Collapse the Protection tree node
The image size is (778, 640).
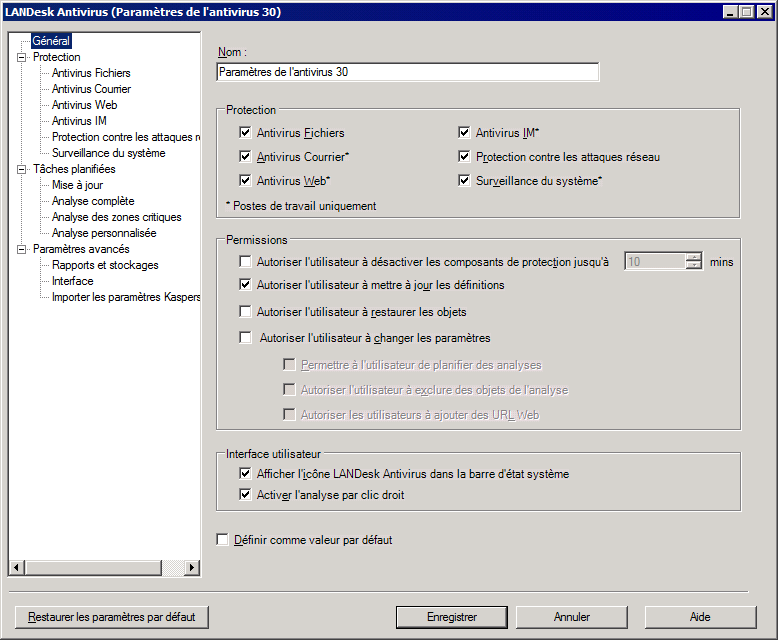point(21,58)
